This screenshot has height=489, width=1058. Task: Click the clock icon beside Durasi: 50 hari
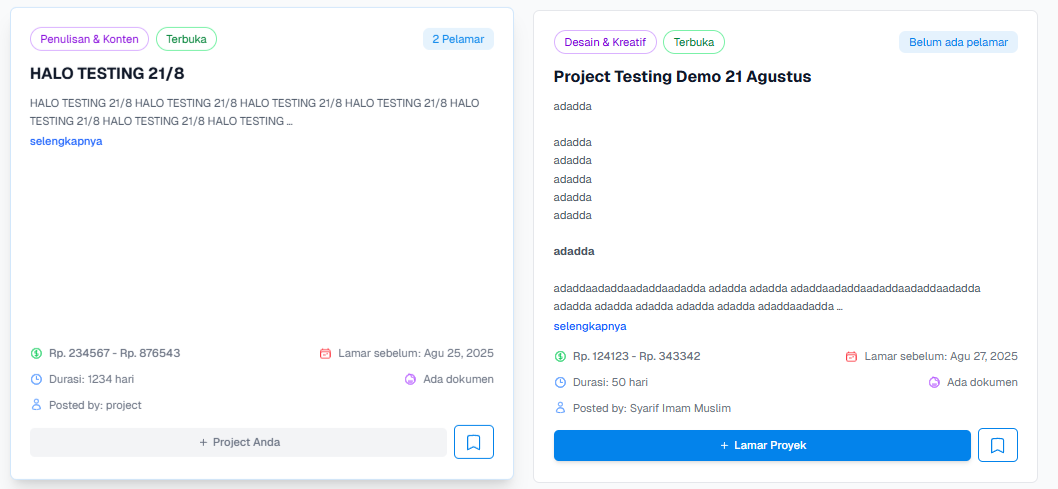click(x=560, y=382)
